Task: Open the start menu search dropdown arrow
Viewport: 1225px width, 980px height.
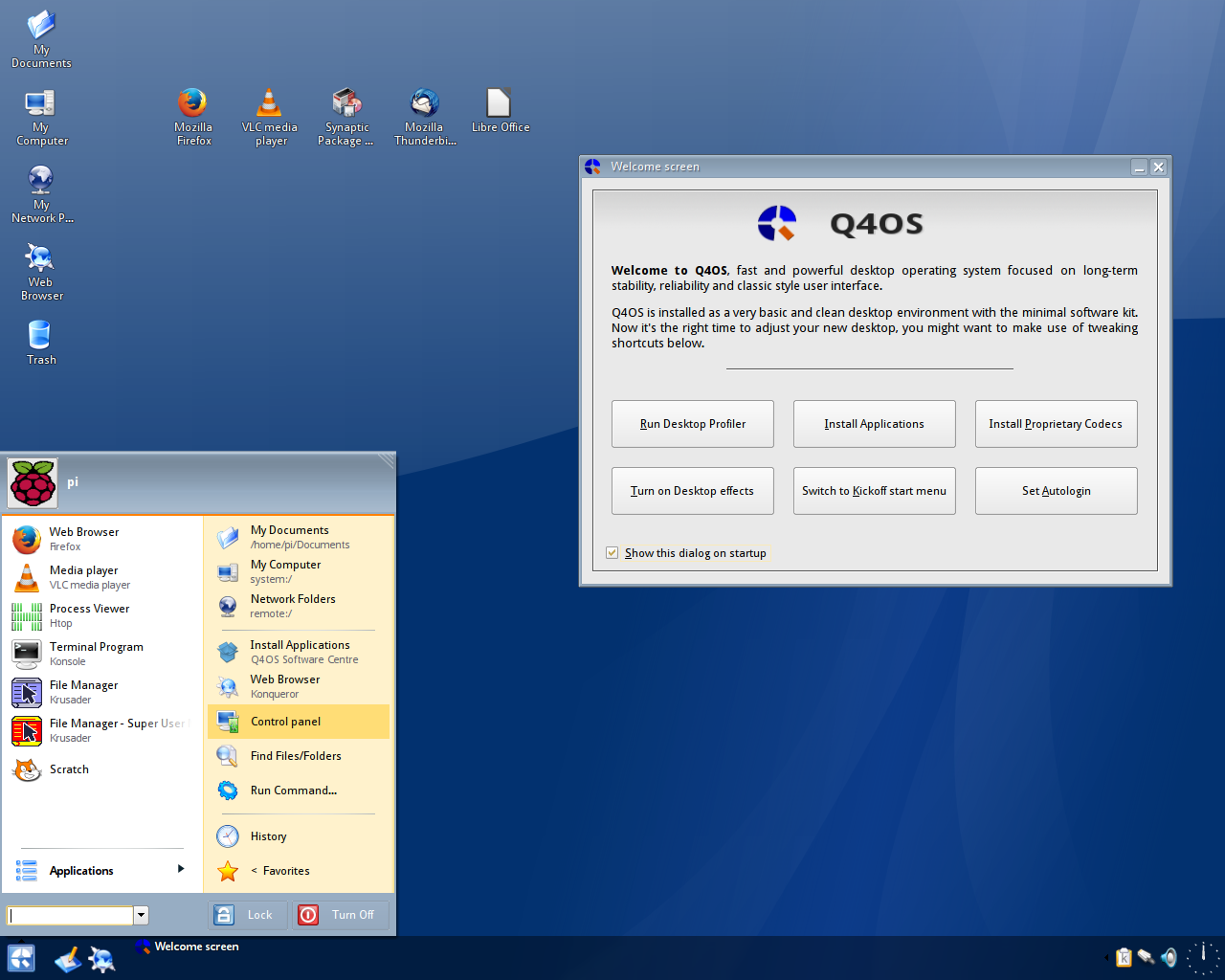Action: (x=141, y=915)
